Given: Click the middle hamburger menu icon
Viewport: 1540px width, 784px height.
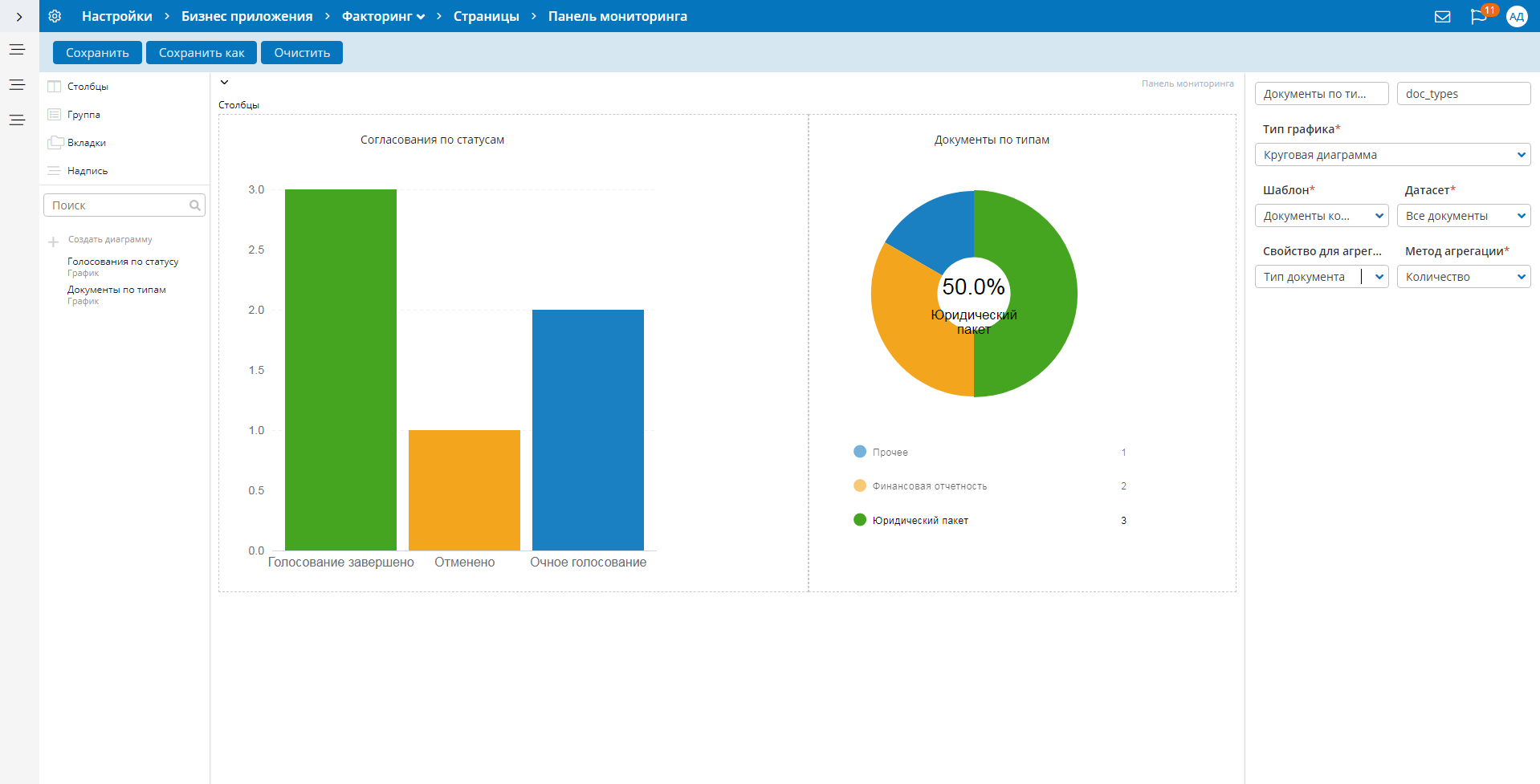Looking at the screenshot, I should tap(17, 85).
